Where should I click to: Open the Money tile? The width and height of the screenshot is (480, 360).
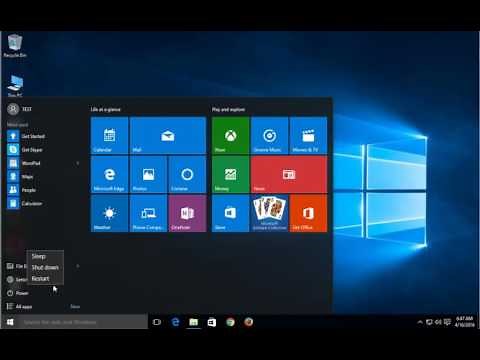coord(230,174)
